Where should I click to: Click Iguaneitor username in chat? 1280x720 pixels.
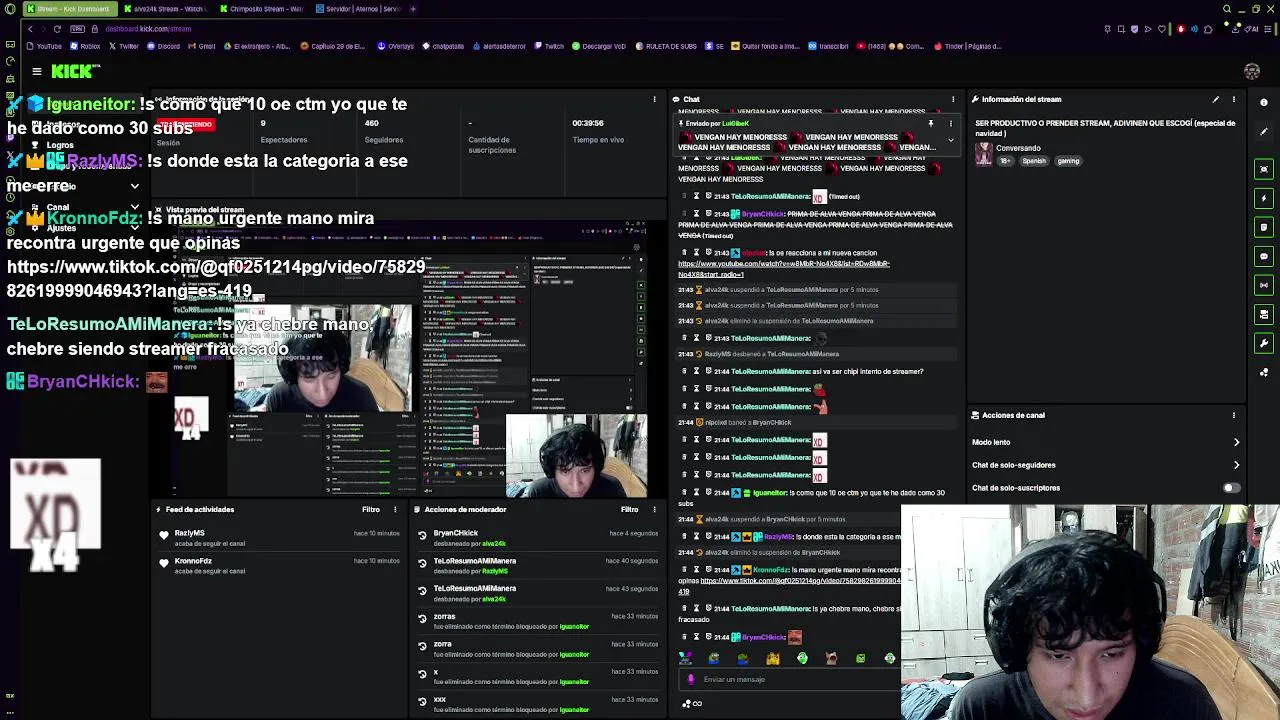[770, 493]
